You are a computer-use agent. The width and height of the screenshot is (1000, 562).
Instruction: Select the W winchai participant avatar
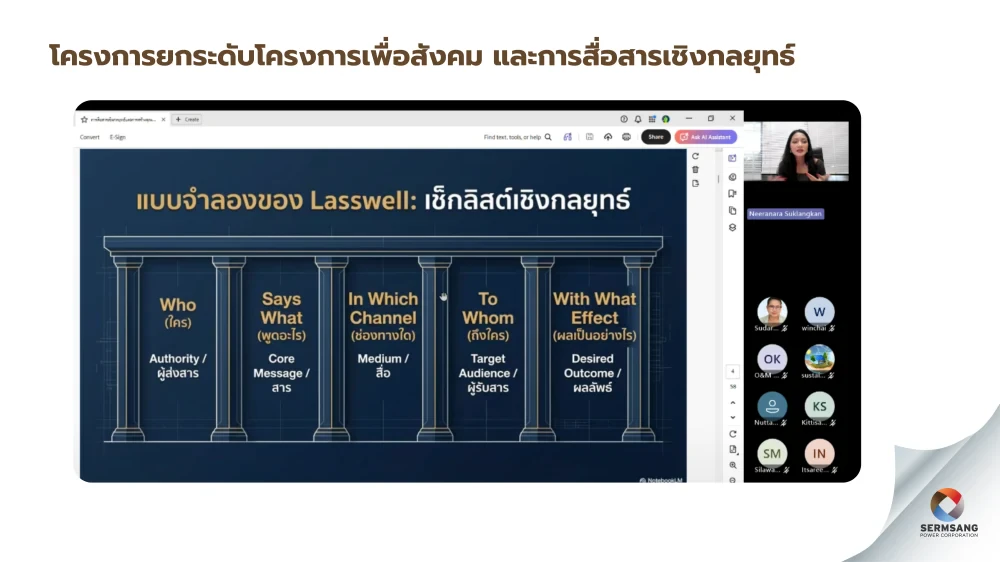820,311
